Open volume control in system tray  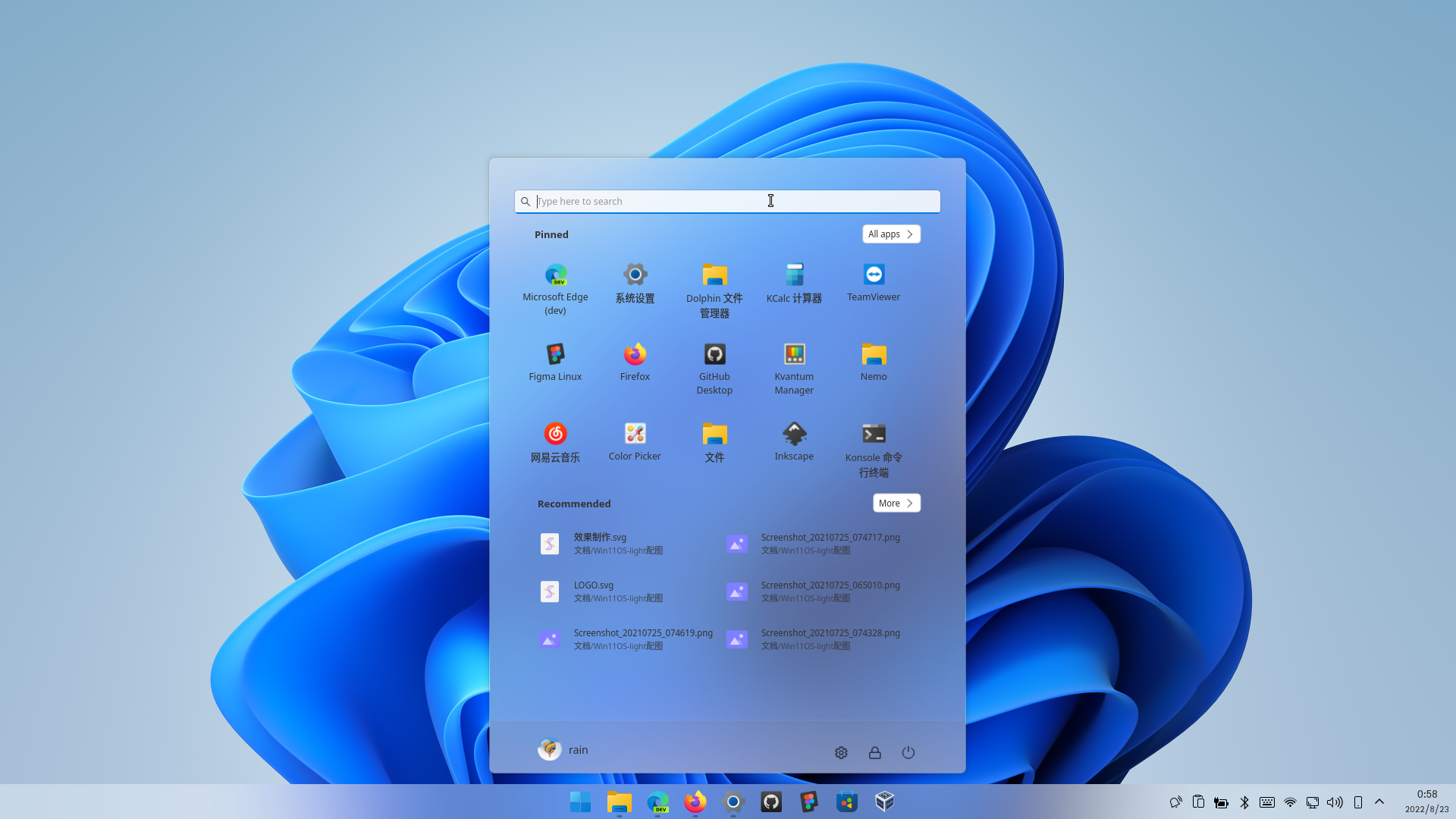(1335, 802)
